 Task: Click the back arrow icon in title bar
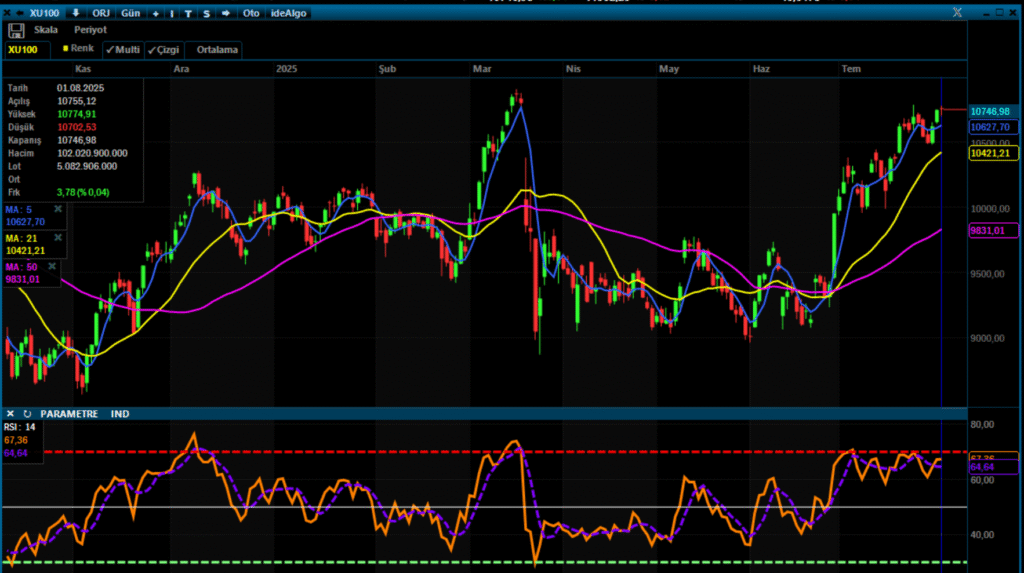20,13
